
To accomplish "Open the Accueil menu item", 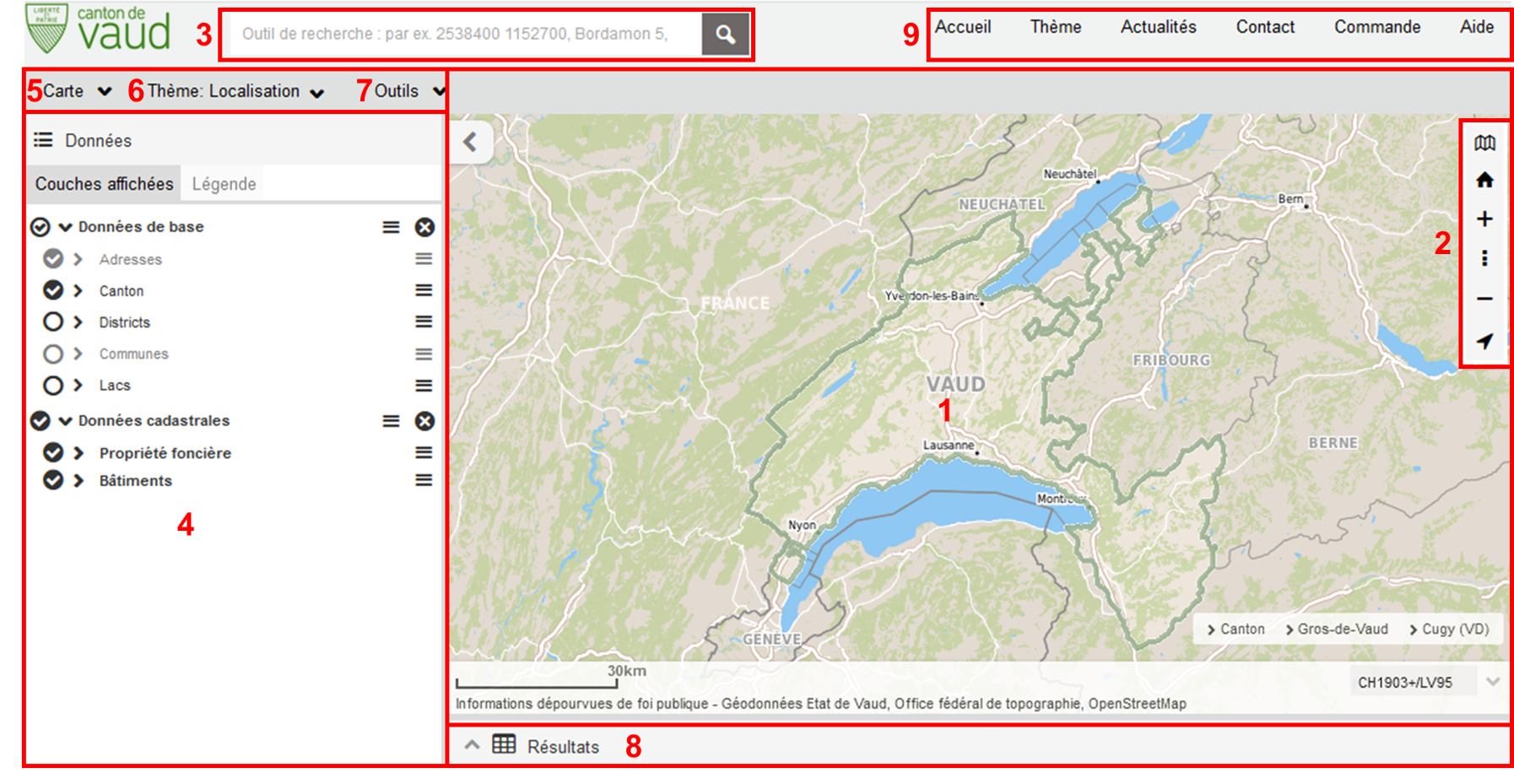I will point(963,27).
